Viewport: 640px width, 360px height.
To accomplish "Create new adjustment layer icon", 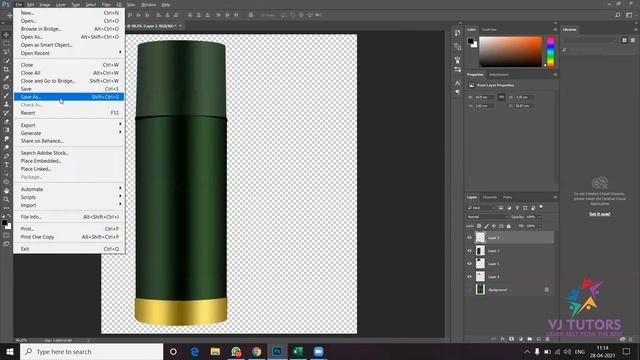I will point(520,339).
